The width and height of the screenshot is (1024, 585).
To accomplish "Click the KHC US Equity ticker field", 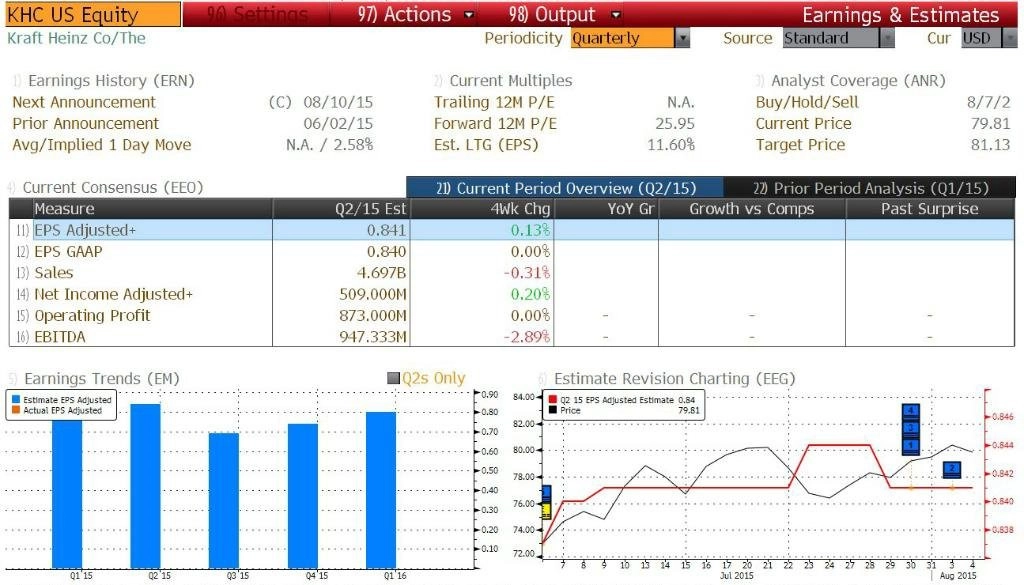I will coord(91,14).
